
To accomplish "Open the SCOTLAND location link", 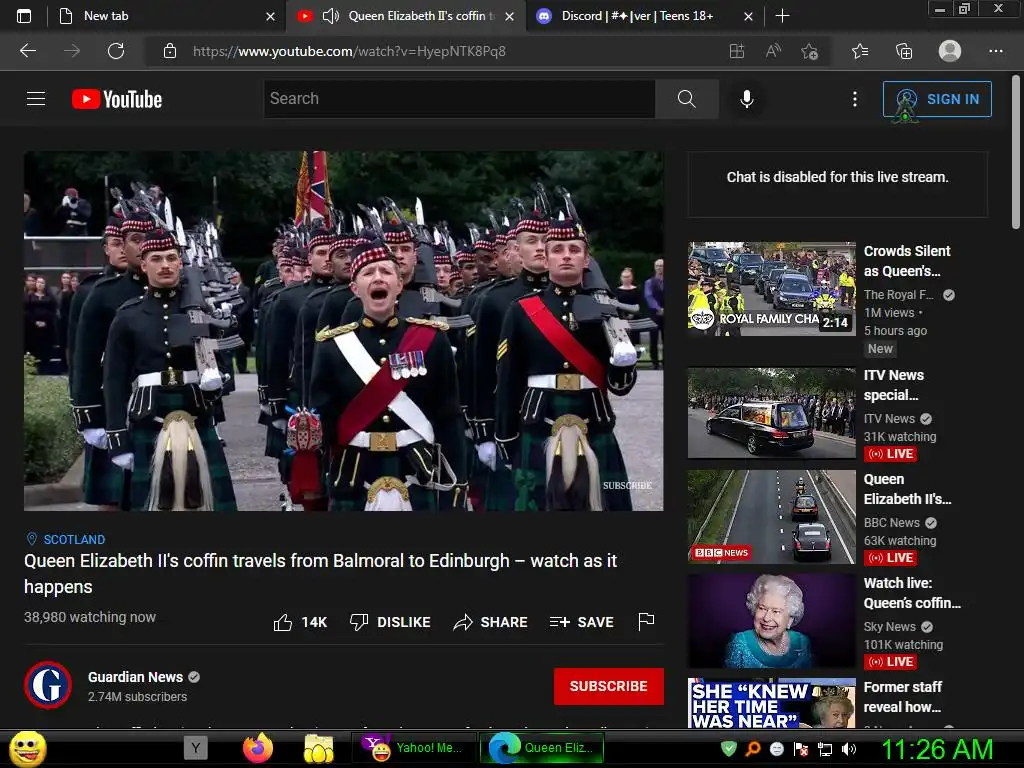I will (74, 539).
